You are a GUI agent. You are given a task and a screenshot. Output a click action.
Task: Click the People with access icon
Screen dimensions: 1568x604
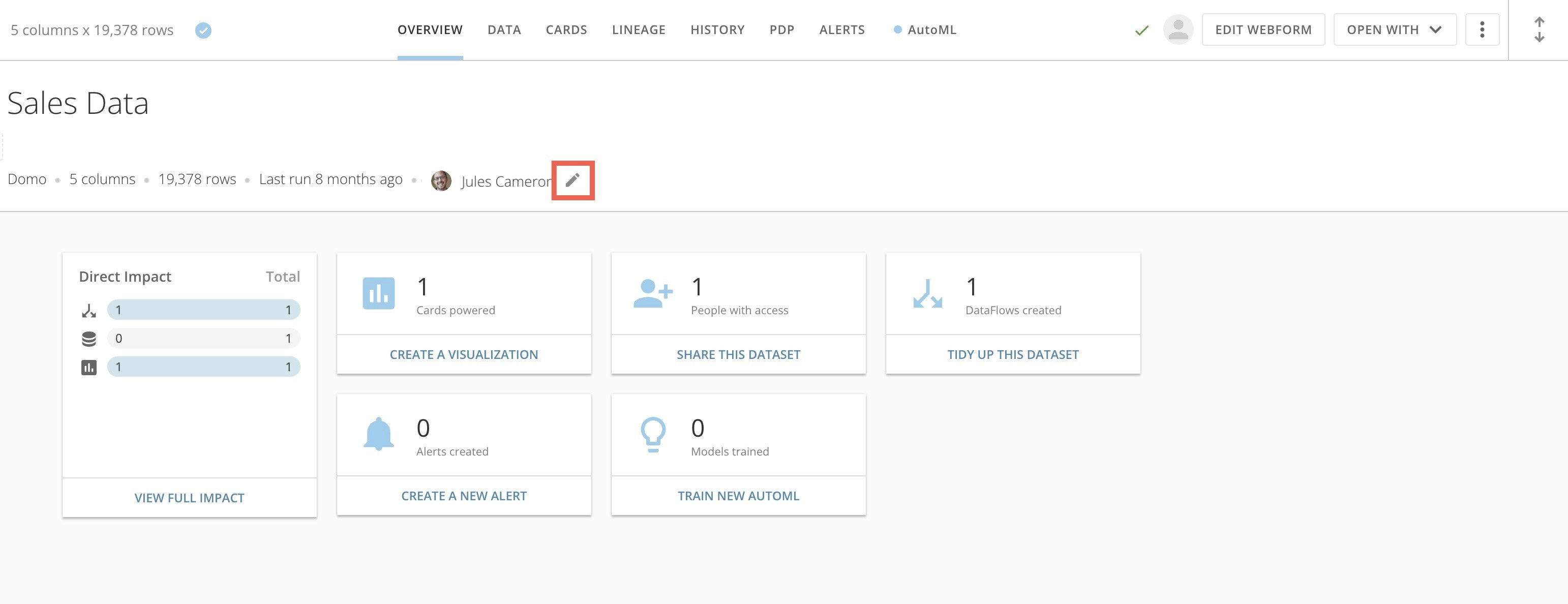tap(652, 293)
